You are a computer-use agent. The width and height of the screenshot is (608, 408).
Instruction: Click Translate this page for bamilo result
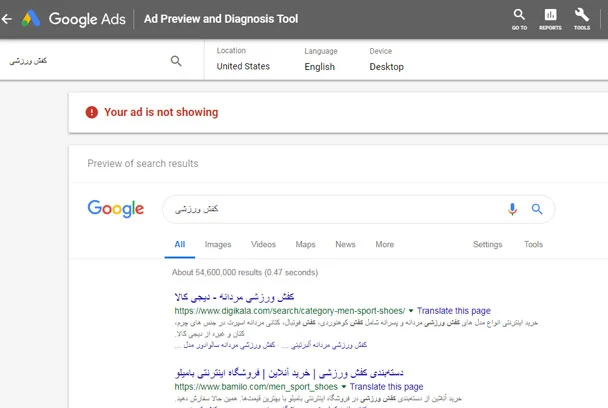pyautogui.click(x=386, y=387)
